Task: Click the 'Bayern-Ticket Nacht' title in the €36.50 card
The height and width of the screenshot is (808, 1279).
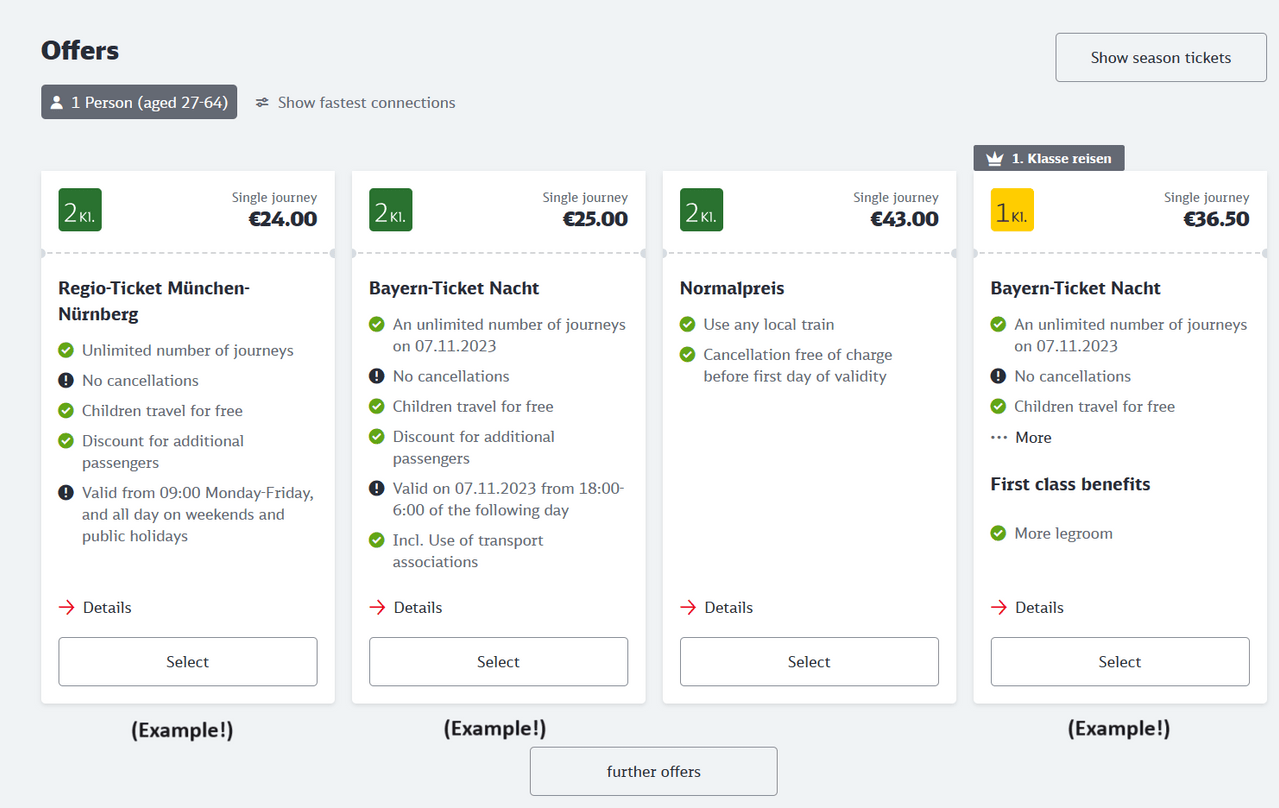Action: click(1076, 288)
